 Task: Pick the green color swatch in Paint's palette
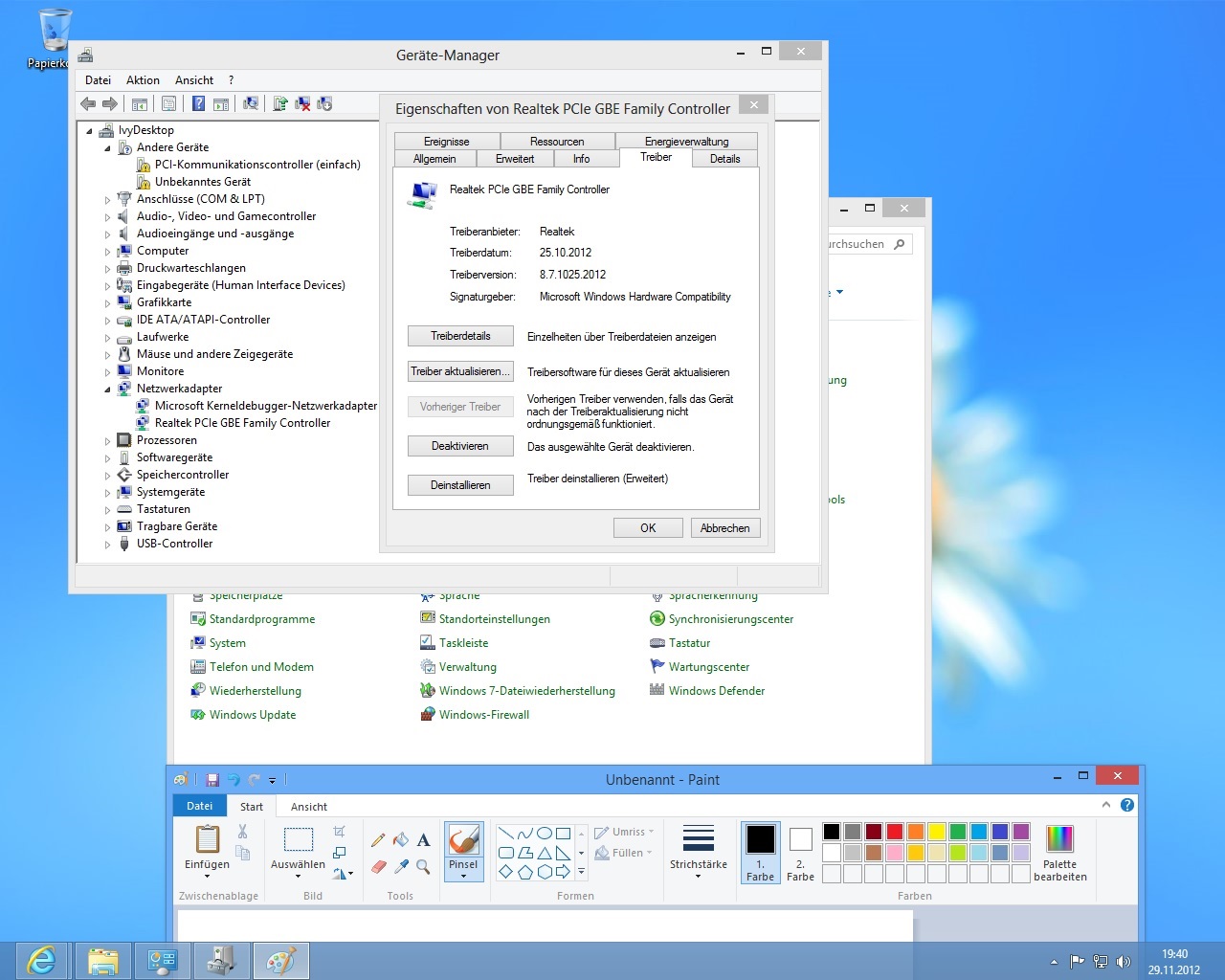click(958, 832)
